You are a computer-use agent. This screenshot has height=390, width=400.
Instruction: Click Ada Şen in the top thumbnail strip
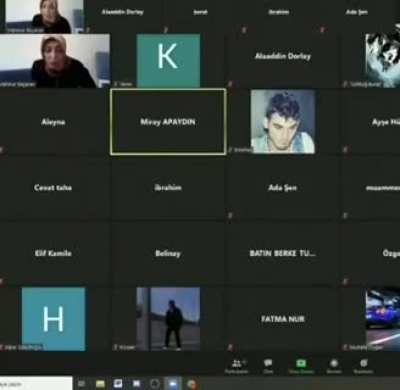click(x=357, y=13)
